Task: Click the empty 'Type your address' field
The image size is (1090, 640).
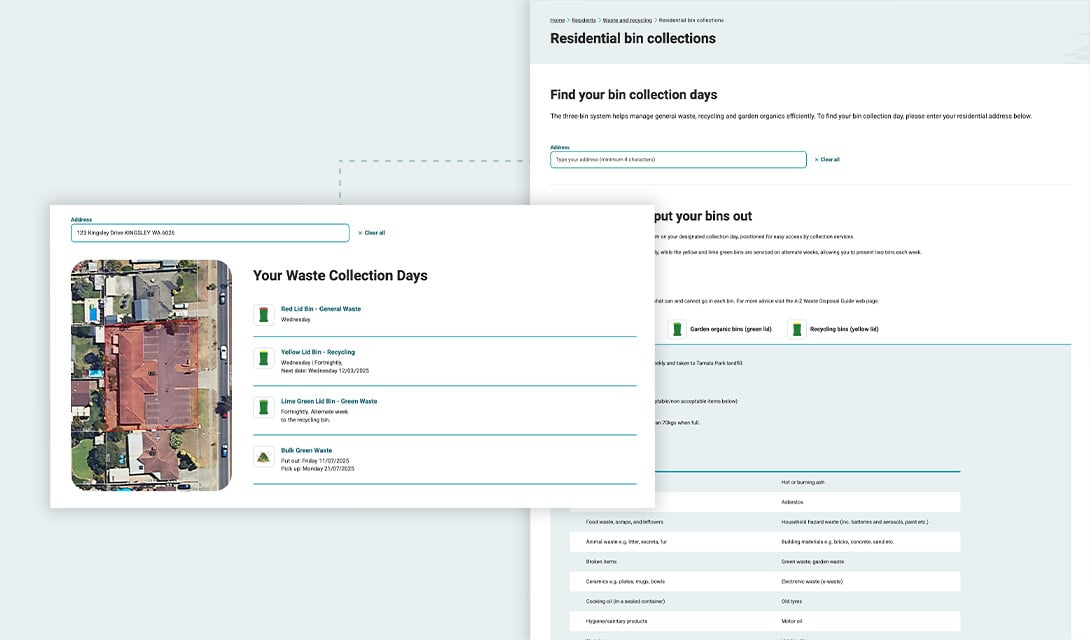Action: (677, 160)
